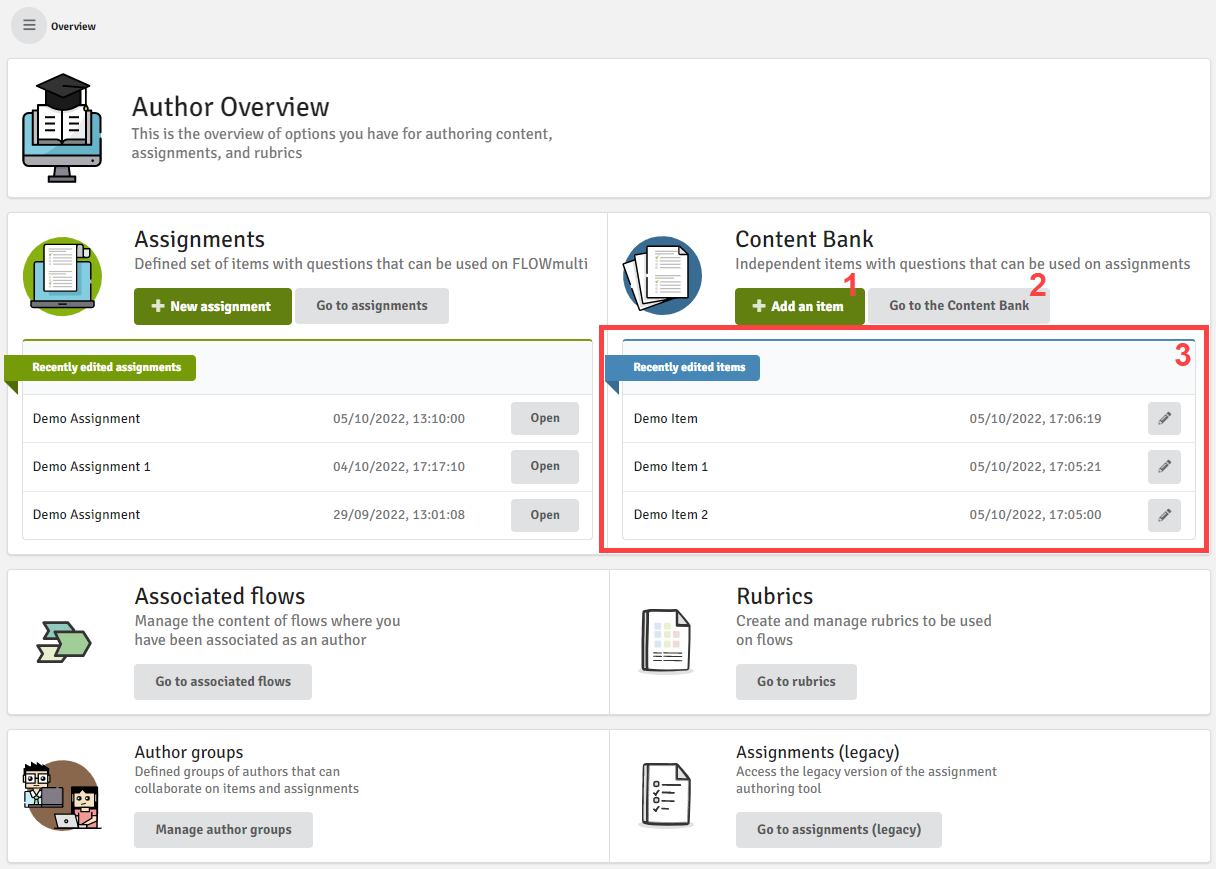Go to the Content Bank
1216x869 pixels.
click(x=959, y=306)
